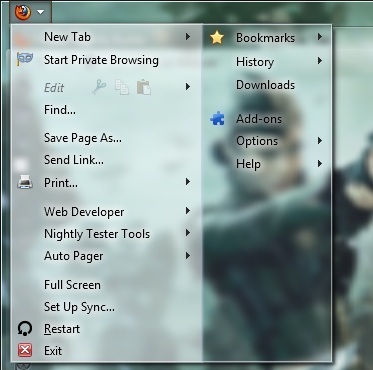373x370 pixels.
Task: Expand the Options submenu arrow
Action: click(320, 141)
